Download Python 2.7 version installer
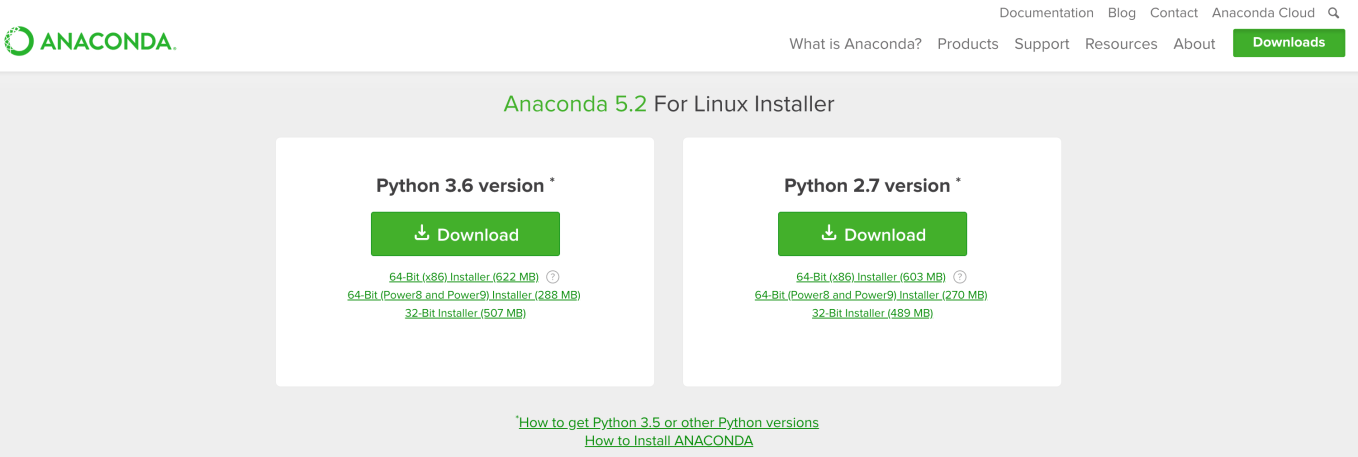The width and height of the screenshot is (1358, 457). [872, 234]
